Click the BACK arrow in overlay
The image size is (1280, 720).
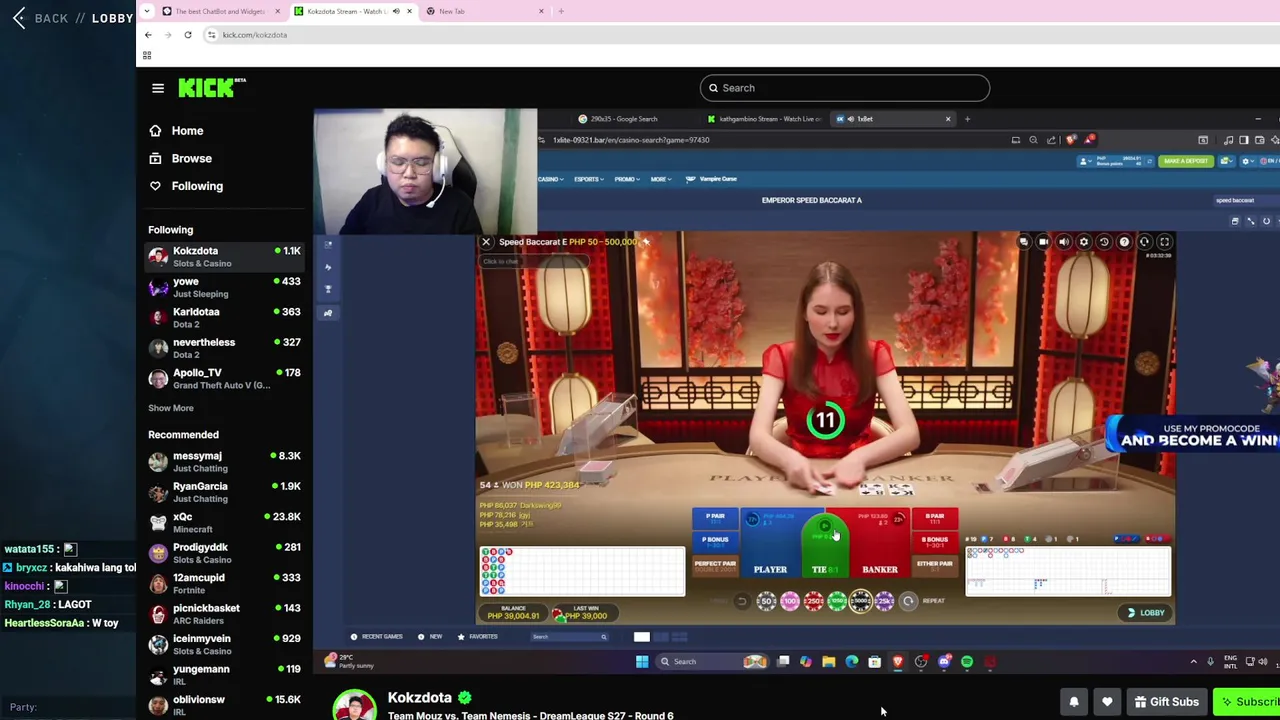(x=19, y=18)
